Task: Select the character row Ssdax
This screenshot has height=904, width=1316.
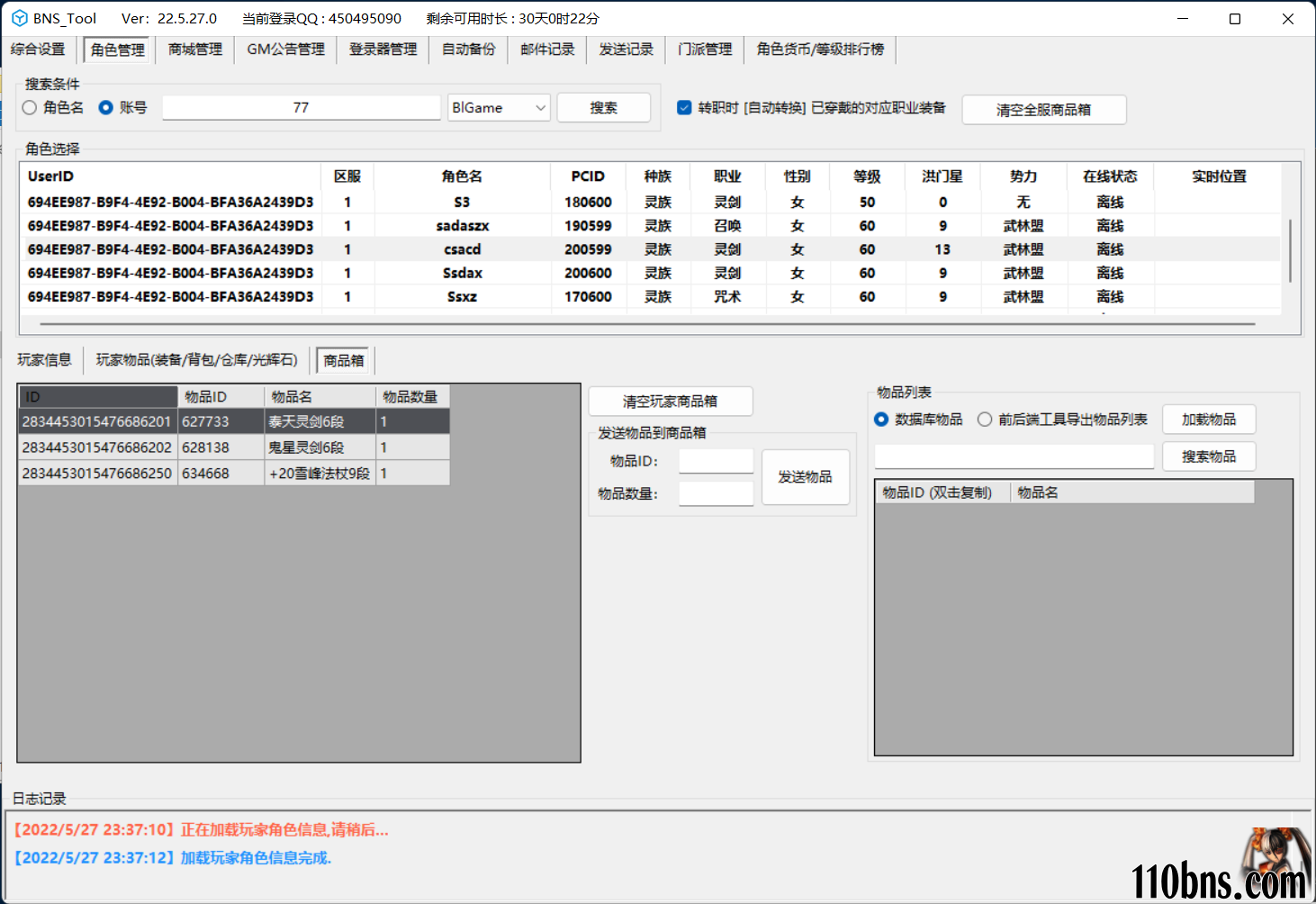Action: pyautogui.click(x=650, y=273)
